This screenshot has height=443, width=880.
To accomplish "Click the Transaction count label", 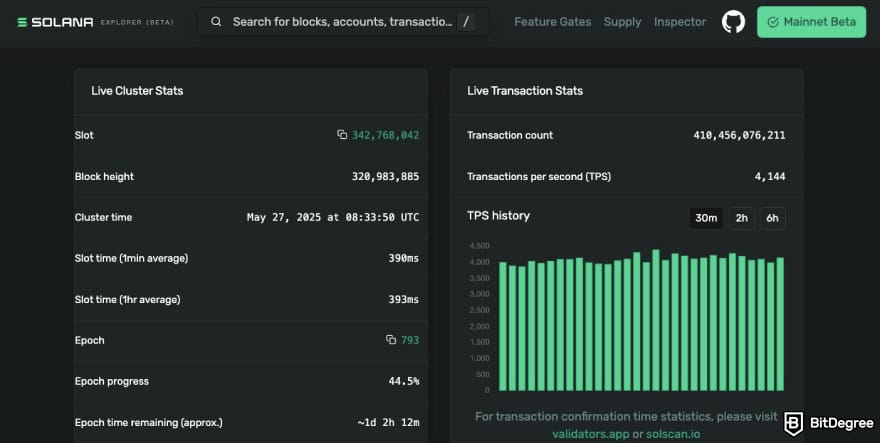I will coord(510,135).
